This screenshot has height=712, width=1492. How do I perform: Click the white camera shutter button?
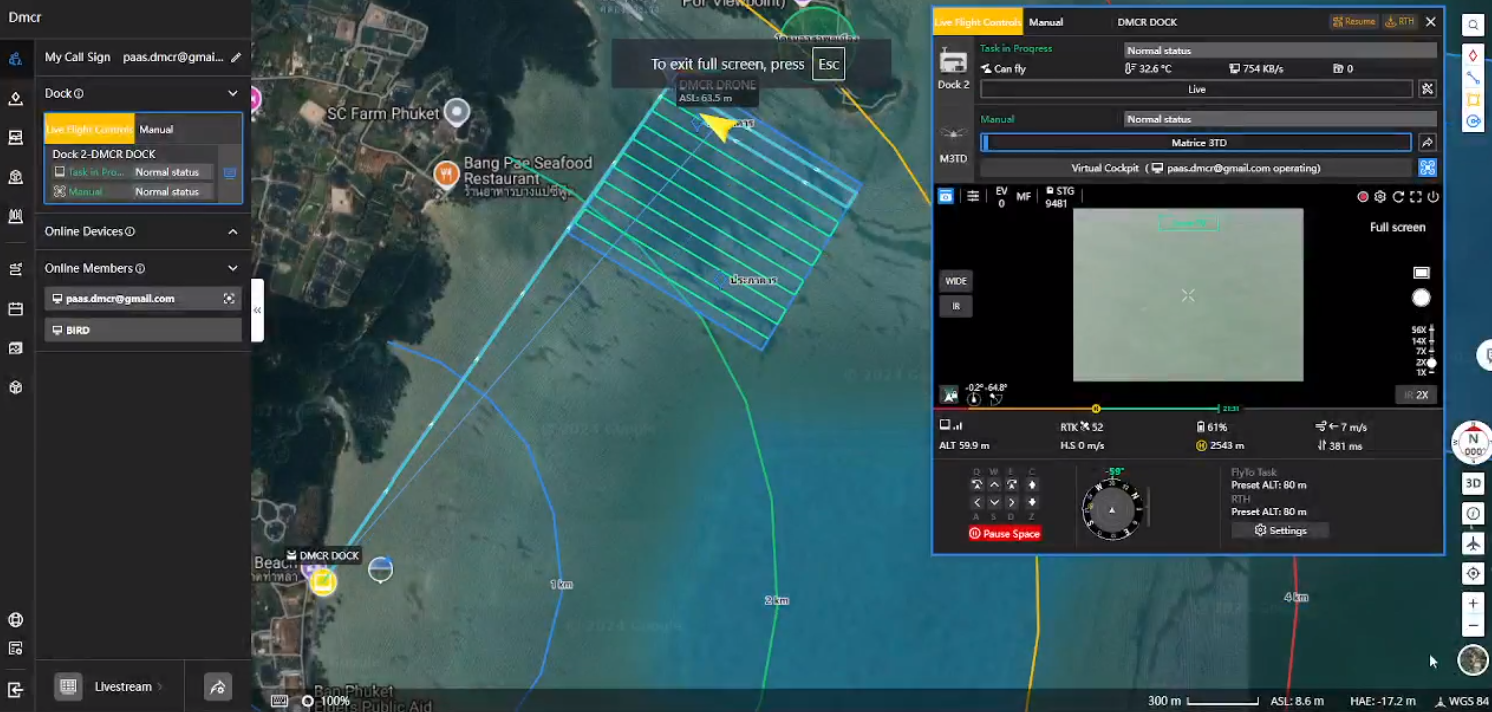[x=1420, y=298]
